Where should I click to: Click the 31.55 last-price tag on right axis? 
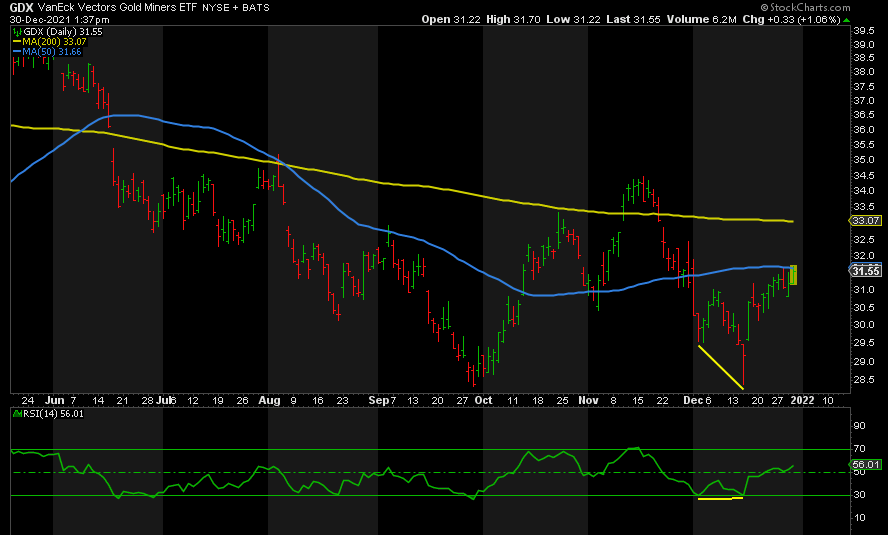tap(866, 271)
